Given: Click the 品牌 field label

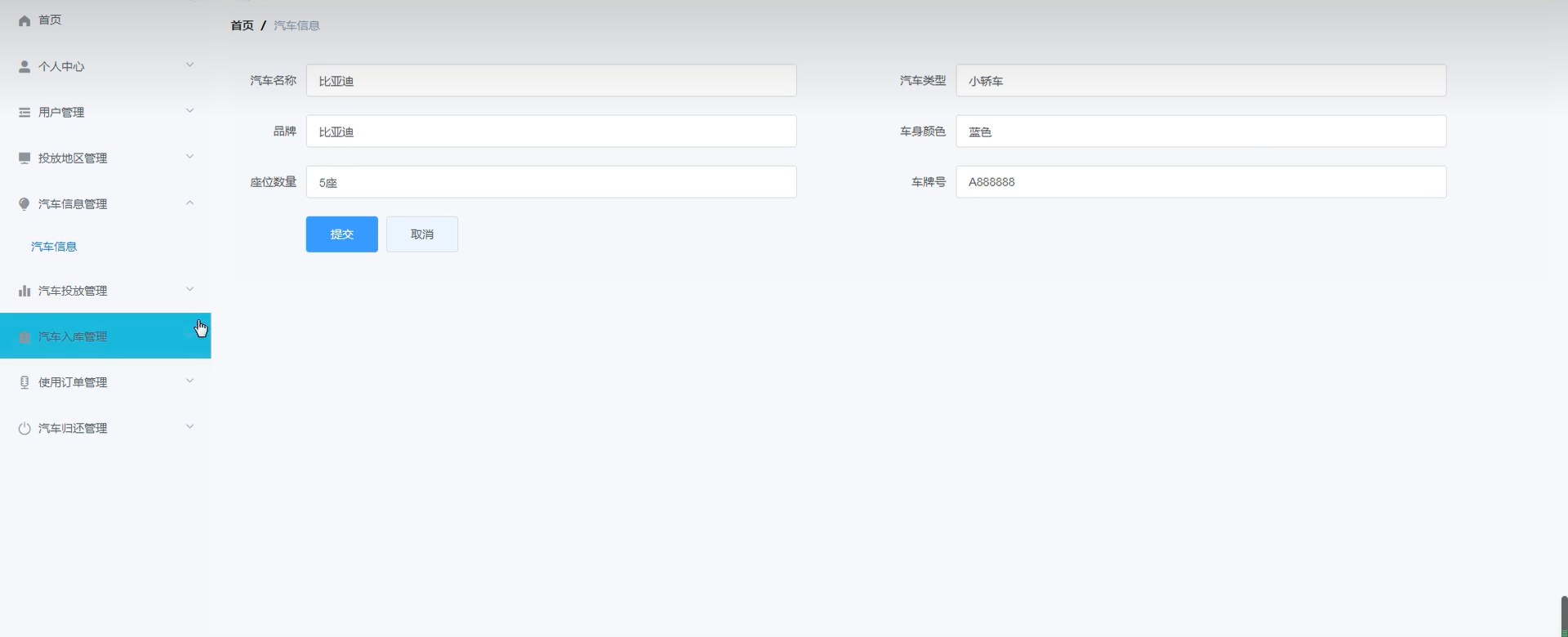Looking at the screenshot, I should pos(284,131).
